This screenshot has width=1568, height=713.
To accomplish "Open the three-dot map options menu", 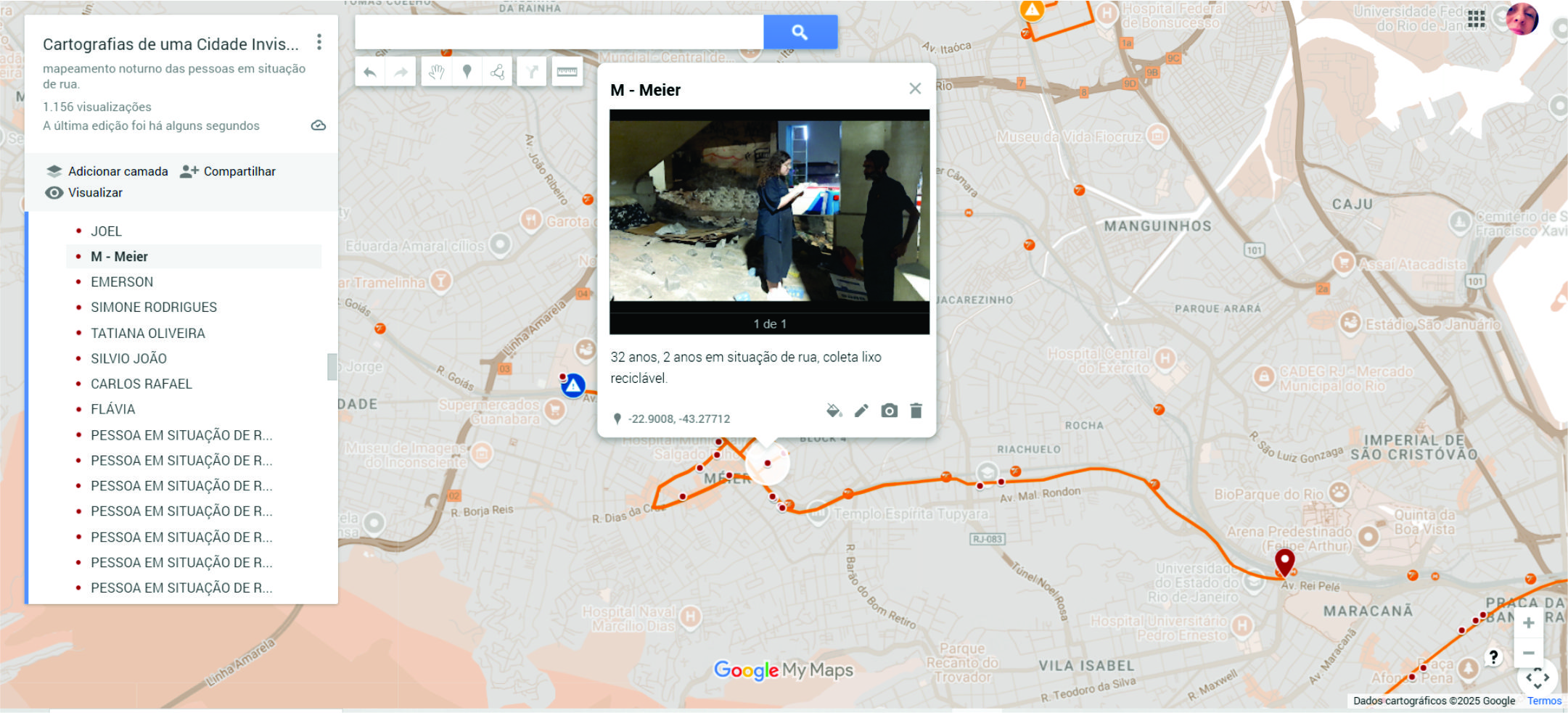I will click(x=319, y=42).
